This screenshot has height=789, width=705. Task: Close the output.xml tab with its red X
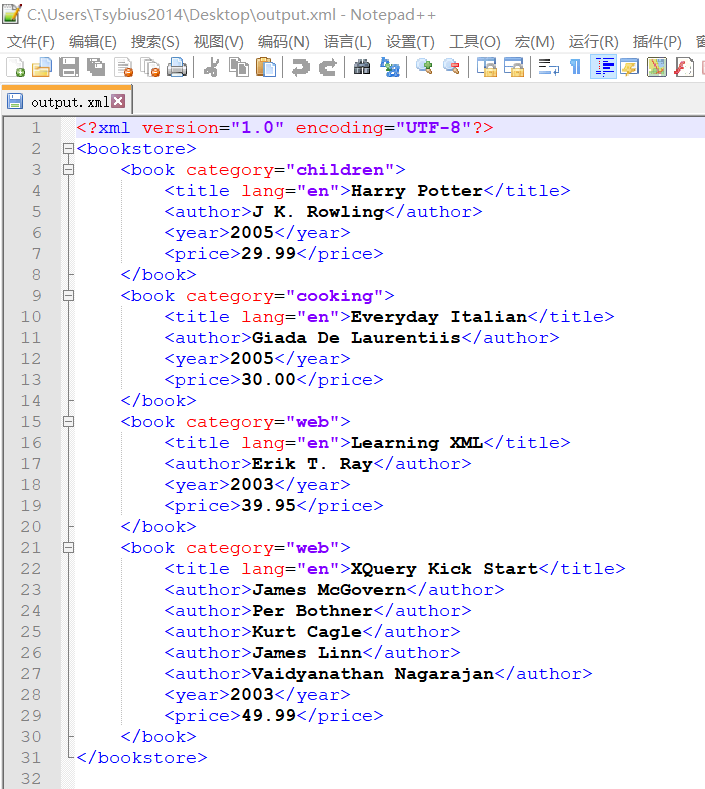(118, 101)
